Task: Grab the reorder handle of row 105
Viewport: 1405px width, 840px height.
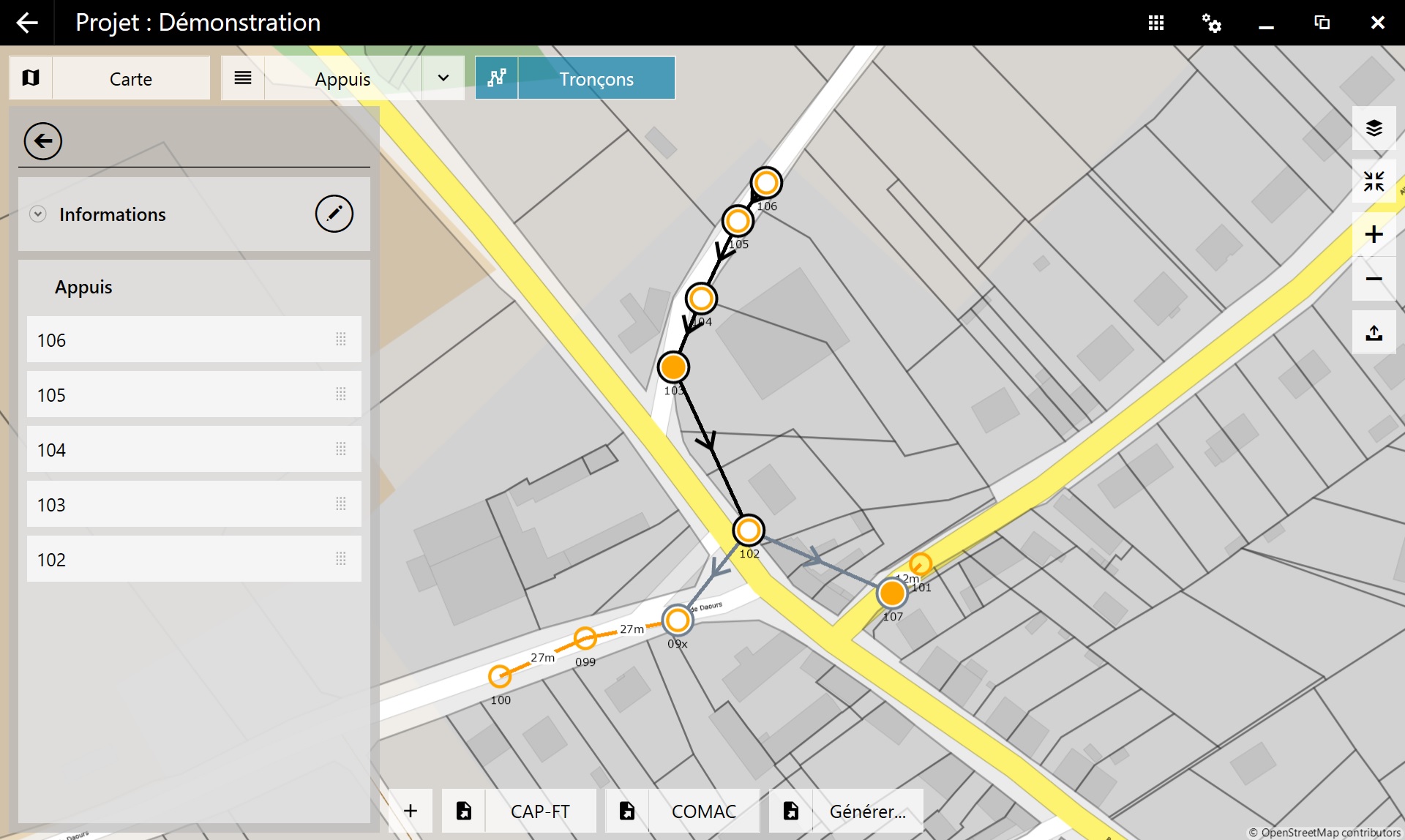Action: [x=341, y=394]
